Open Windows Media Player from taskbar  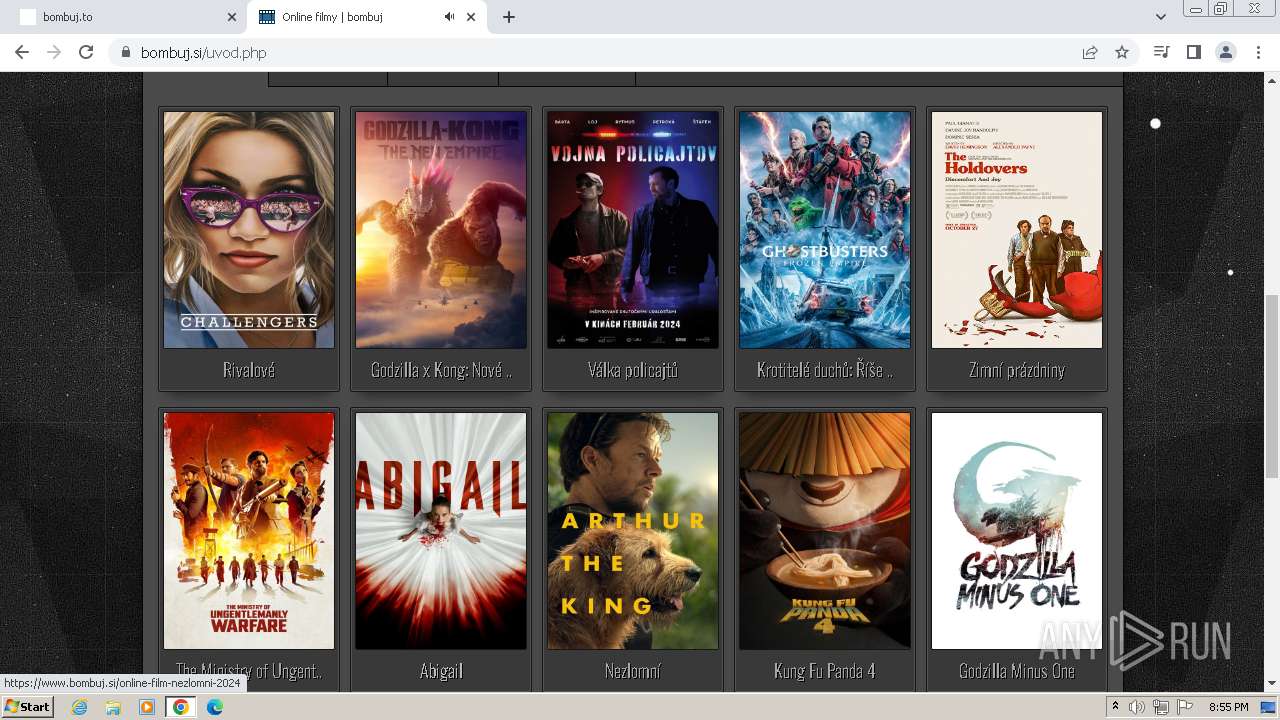pos(147,707)
